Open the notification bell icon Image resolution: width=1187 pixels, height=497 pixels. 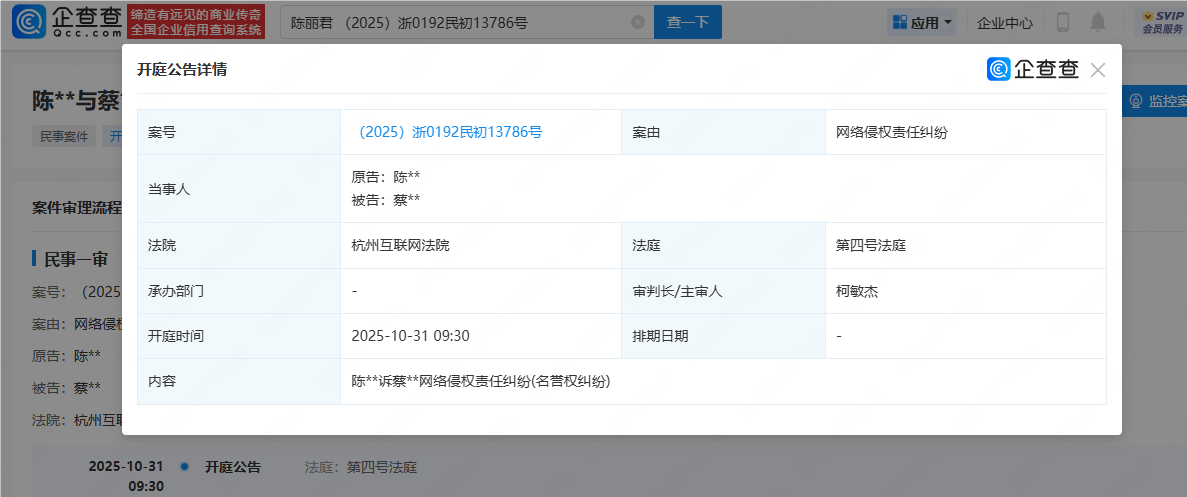1098,22
